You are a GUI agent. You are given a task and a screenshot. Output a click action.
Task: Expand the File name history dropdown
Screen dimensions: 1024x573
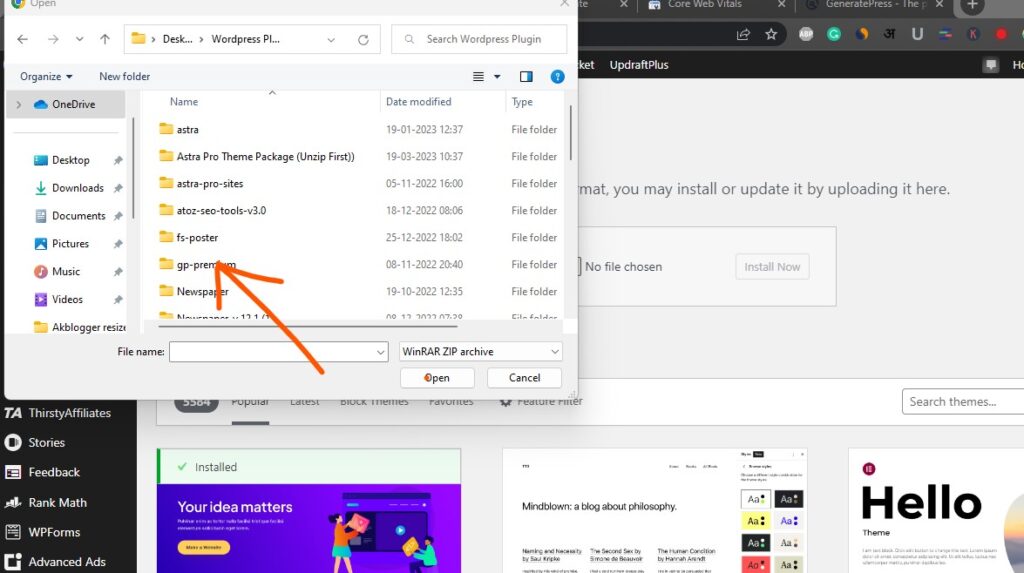(381, 352)
